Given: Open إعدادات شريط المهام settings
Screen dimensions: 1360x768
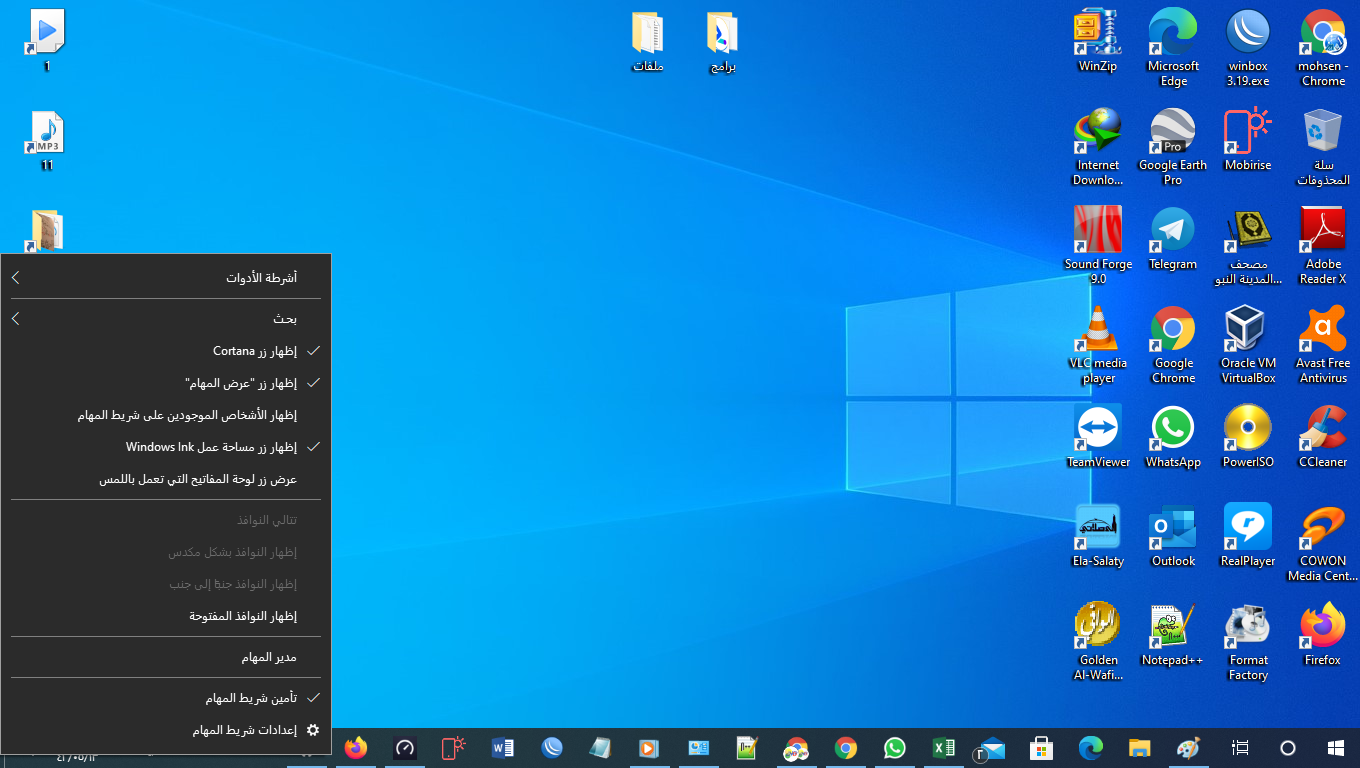Looking at the screenshot, I should [x=166, y=730].
